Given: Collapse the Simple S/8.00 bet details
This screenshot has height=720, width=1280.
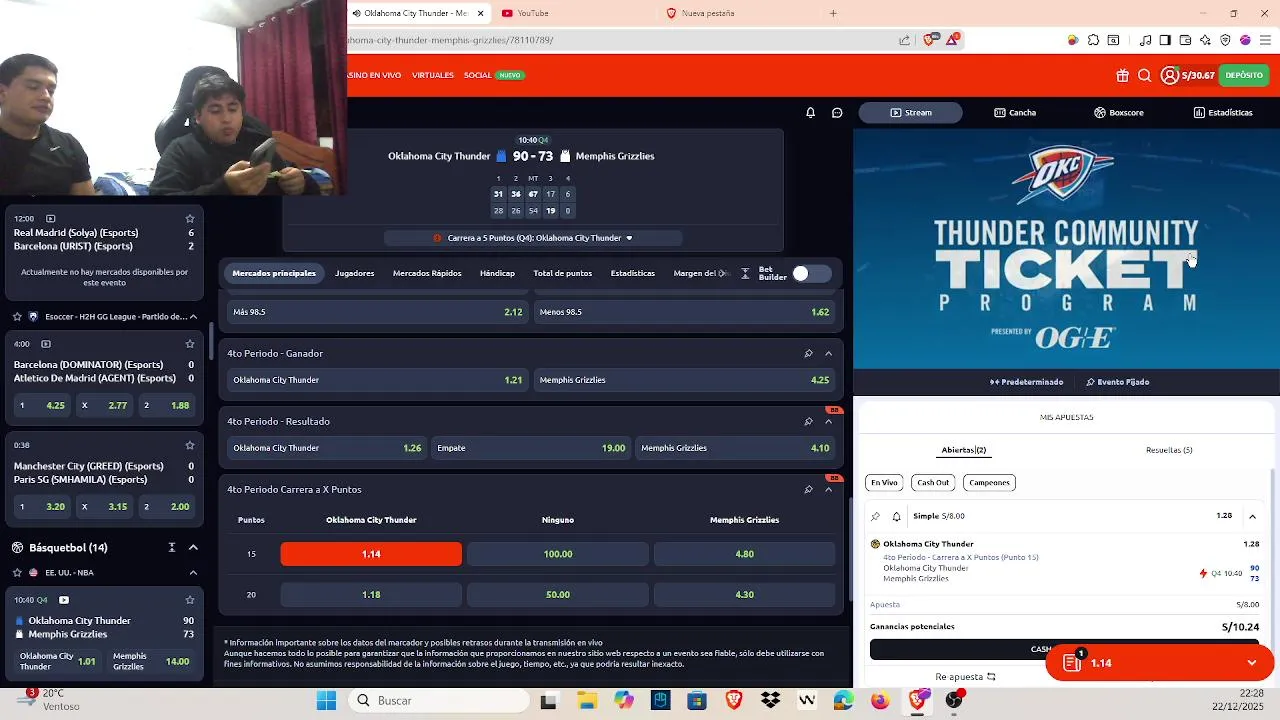Looking at the screenshot, I should pos(1252,516).
